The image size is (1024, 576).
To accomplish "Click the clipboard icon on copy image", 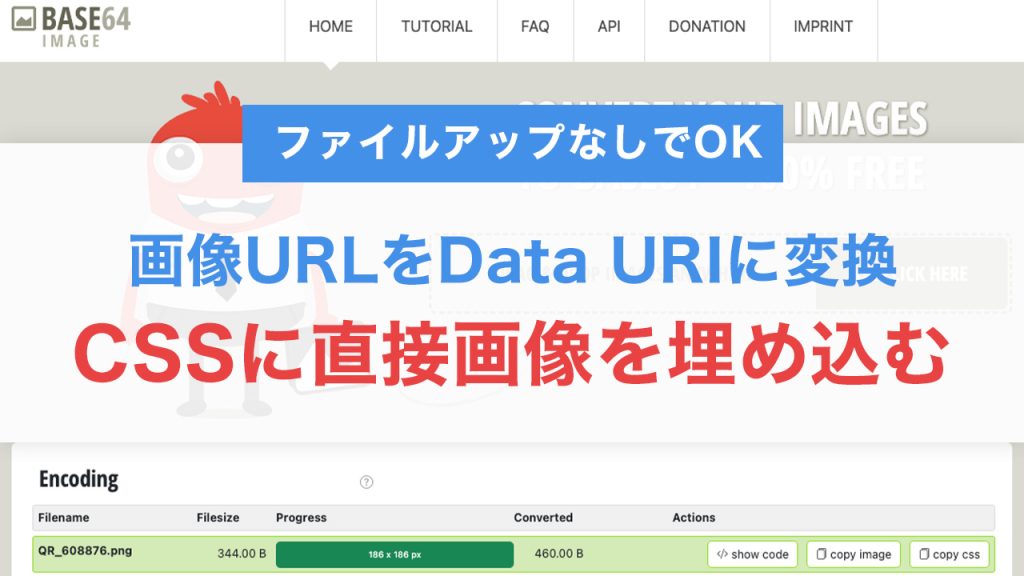I will point(822,553).
